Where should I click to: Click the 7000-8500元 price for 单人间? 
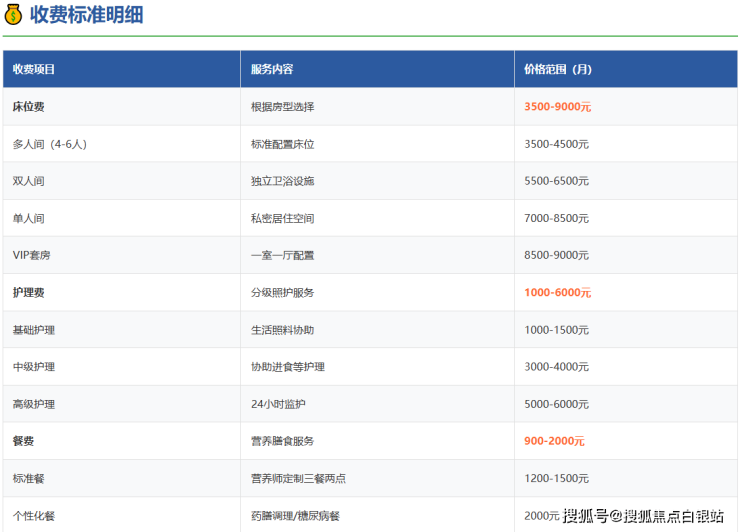[556, 218]
